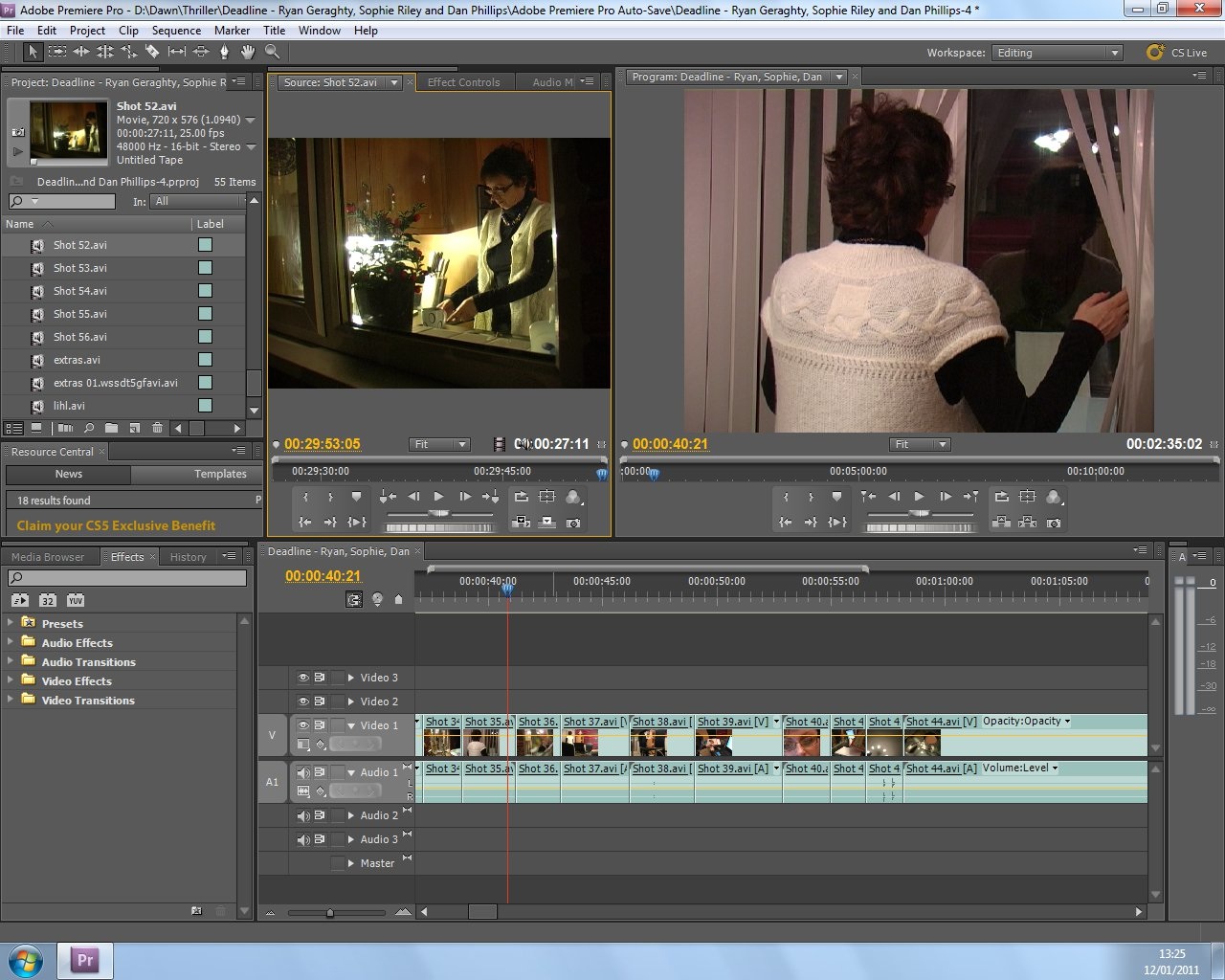Screen dimensions: 1225x980
Task: Open the Workspace Editing dropdown
Action: (1057, 53)
